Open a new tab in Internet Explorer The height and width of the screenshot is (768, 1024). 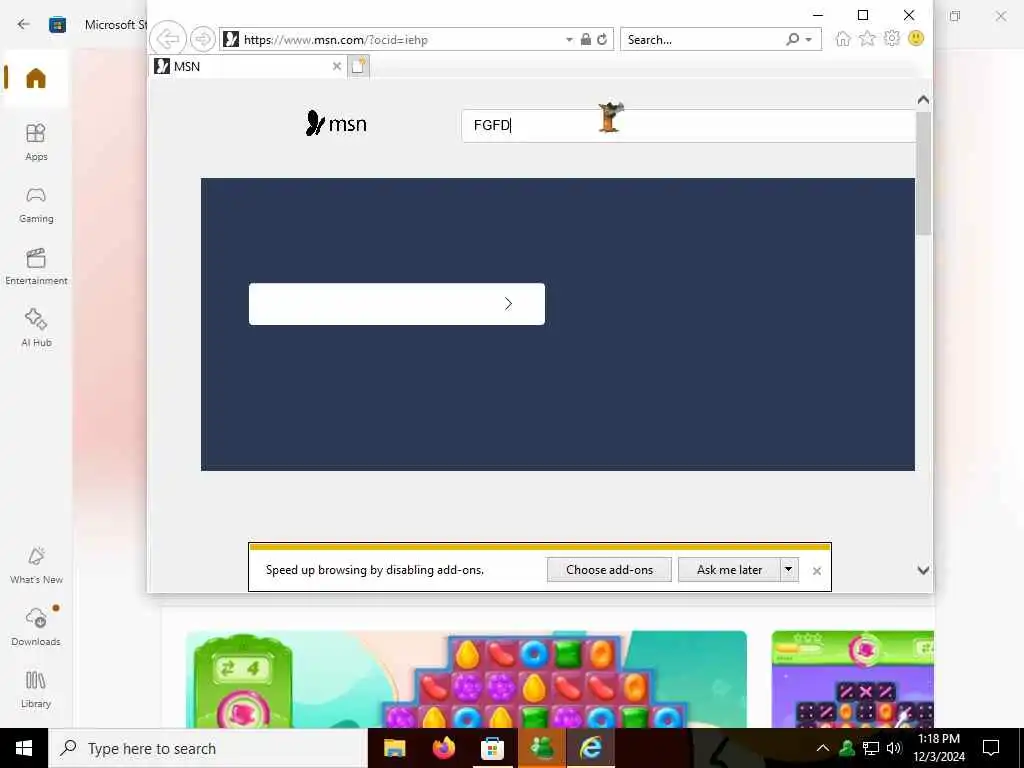coord(358,66)
